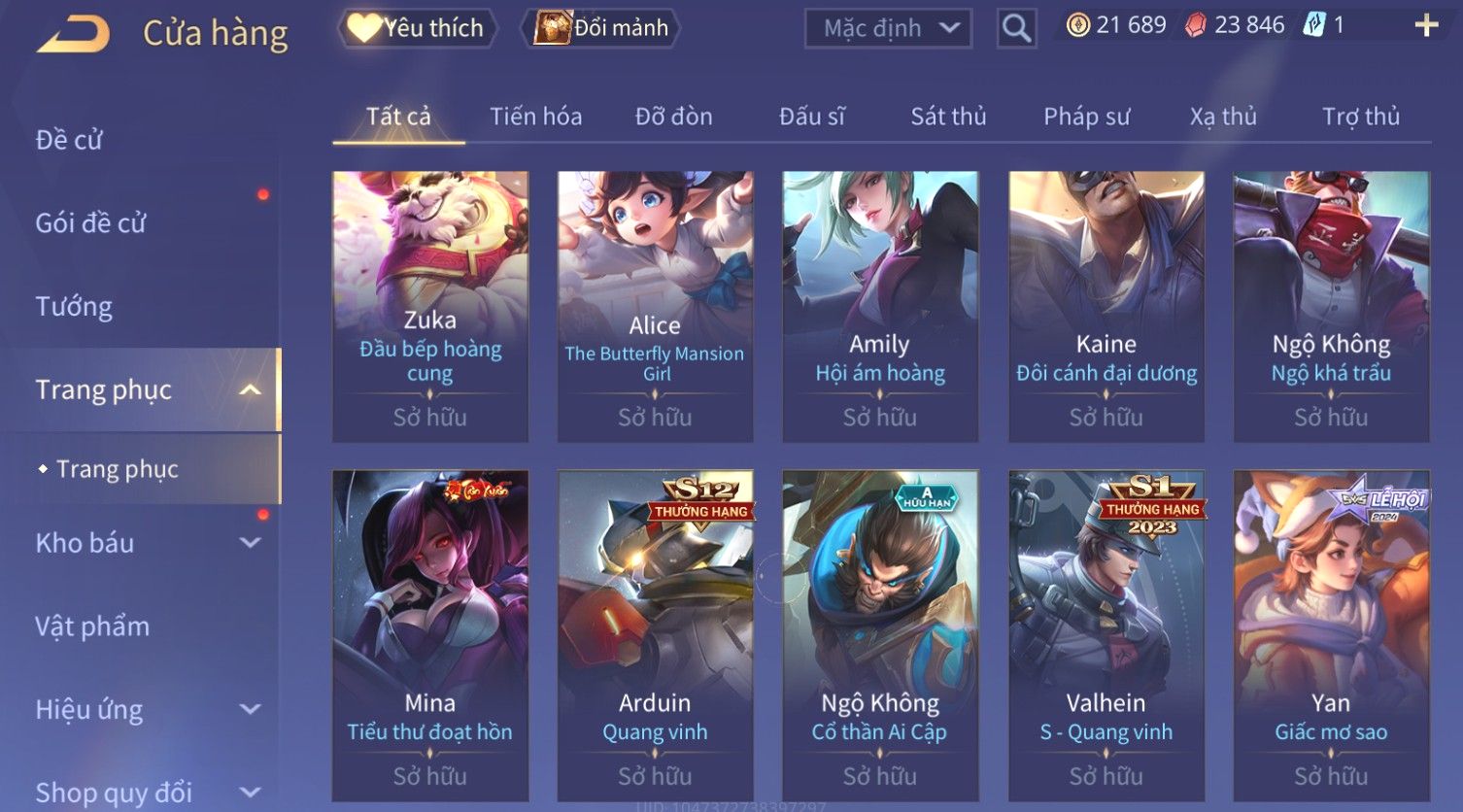Click the Đổi mảnh chest icon

click(553, 28)
